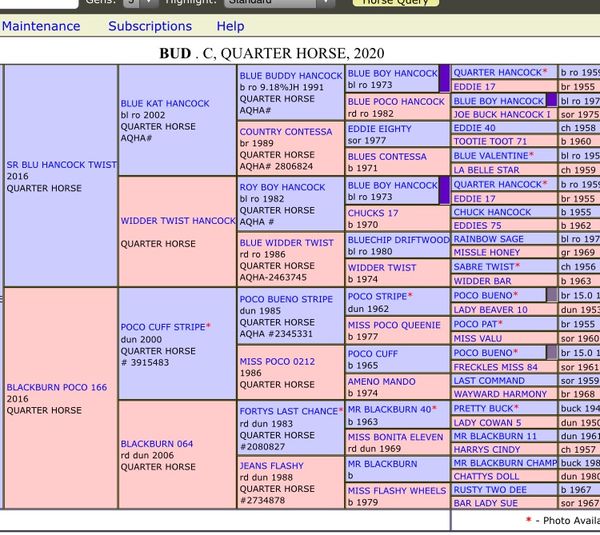Open MR BLACKBURN horse link
600x535 pixels.
coord(382,464)
